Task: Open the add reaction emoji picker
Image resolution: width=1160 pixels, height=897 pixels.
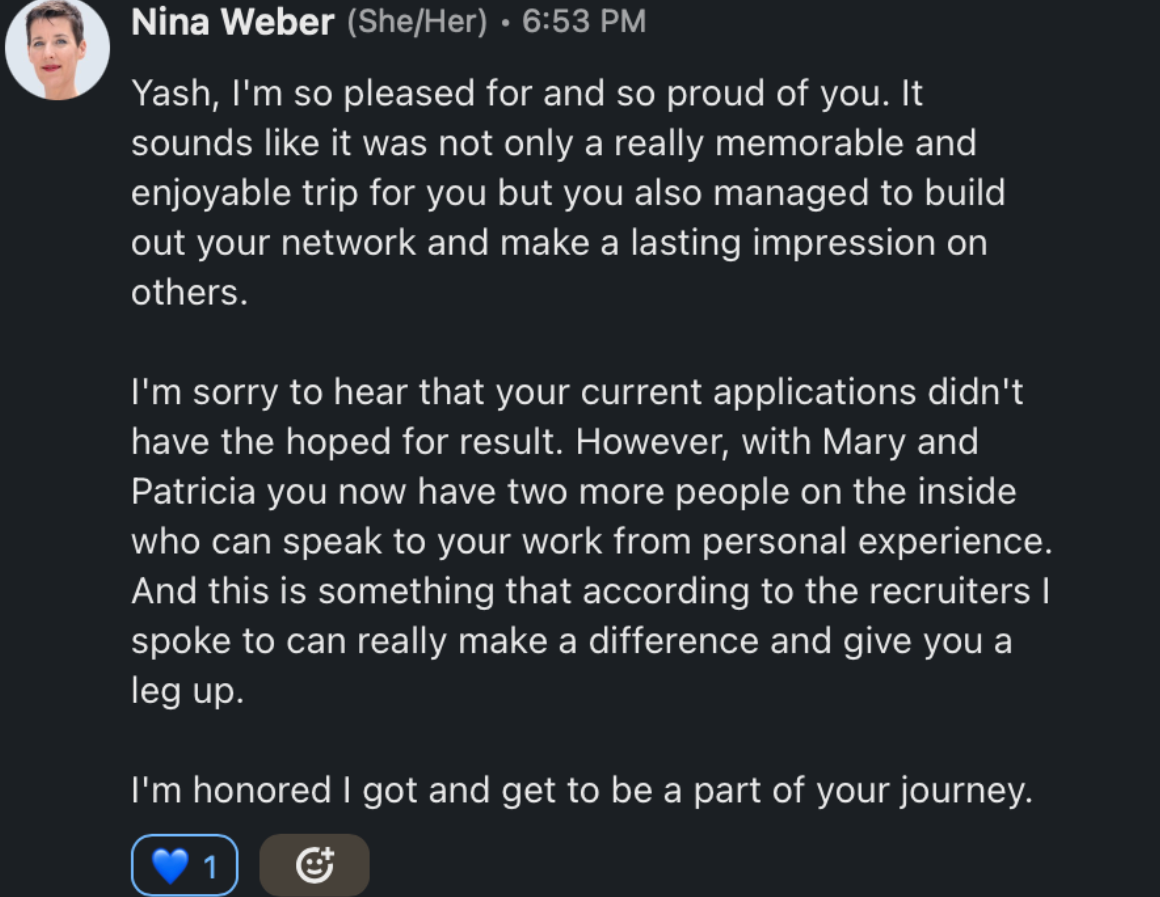Action: pos(314,865)
